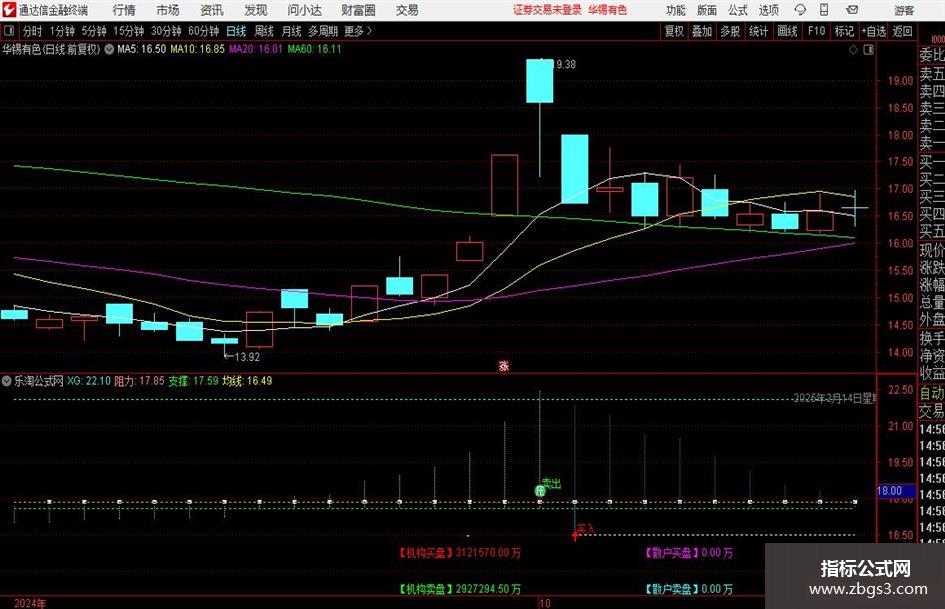
Task: Click the 散户买盘 0.00万 text
Action: (x=689, y=553)
